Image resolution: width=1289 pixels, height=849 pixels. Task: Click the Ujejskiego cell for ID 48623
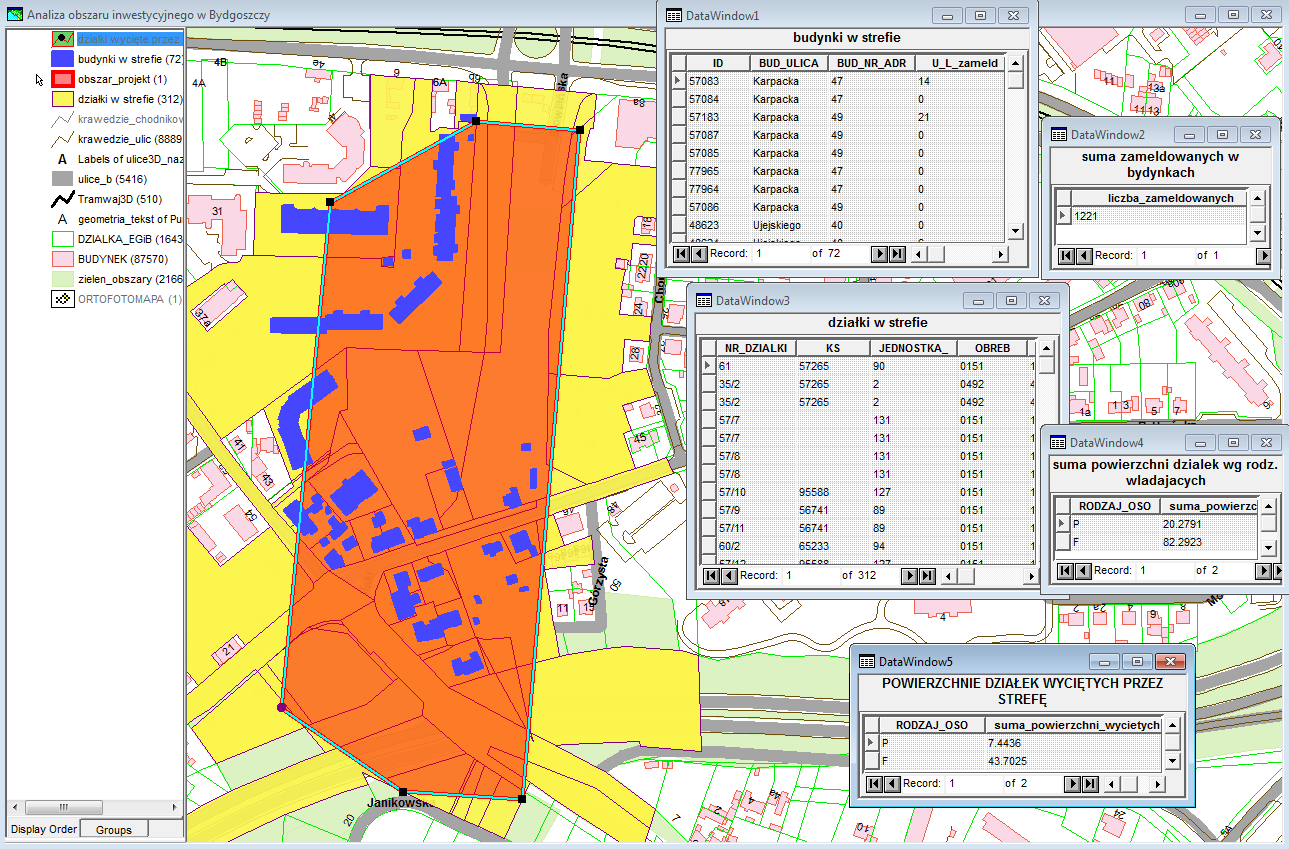[x=789, y=225]
